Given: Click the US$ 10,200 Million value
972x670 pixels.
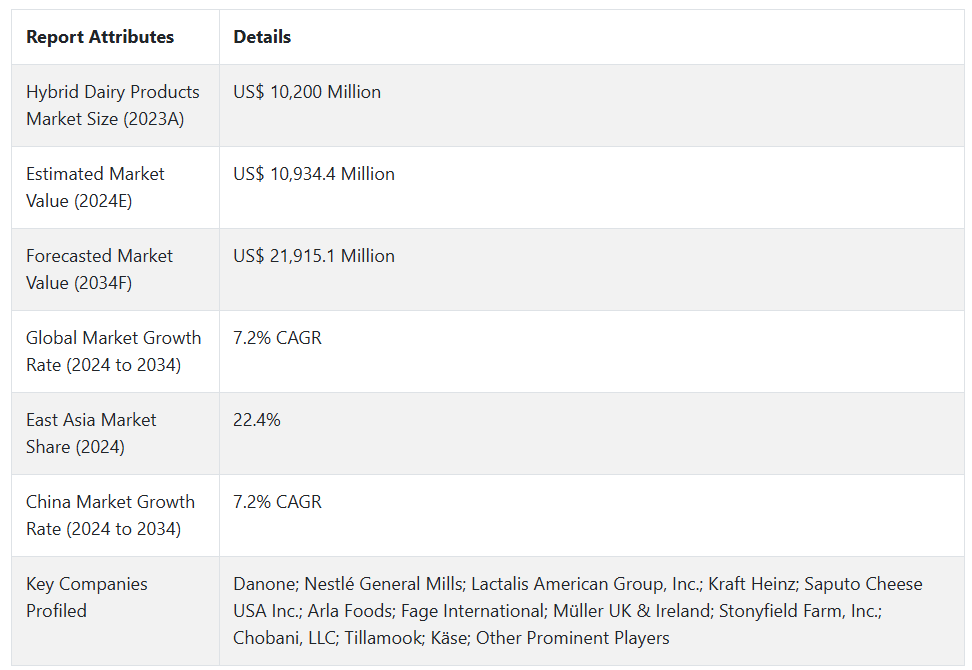Looking at the screenshot, I should tap(307, 92).
